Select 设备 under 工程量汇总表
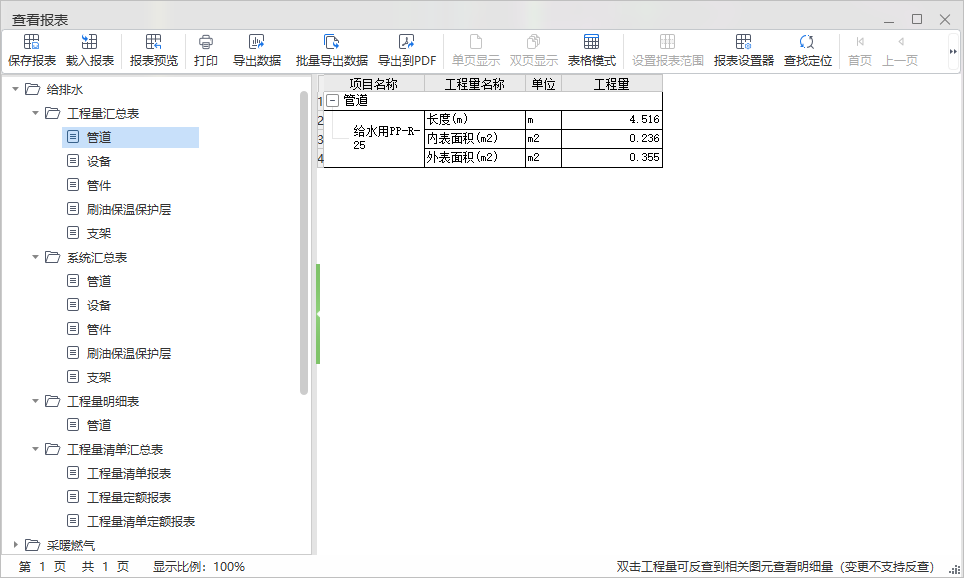This screenshot has height=578, width=964. coord(98,162)
